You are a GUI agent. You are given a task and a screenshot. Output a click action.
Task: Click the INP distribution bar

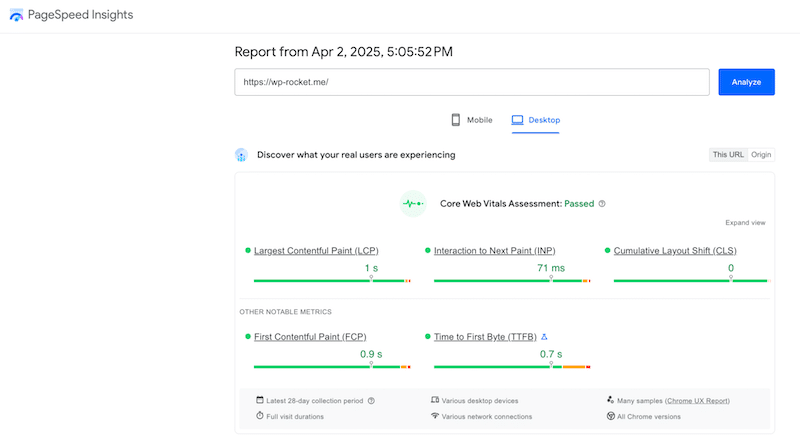[x=512, y=281]
